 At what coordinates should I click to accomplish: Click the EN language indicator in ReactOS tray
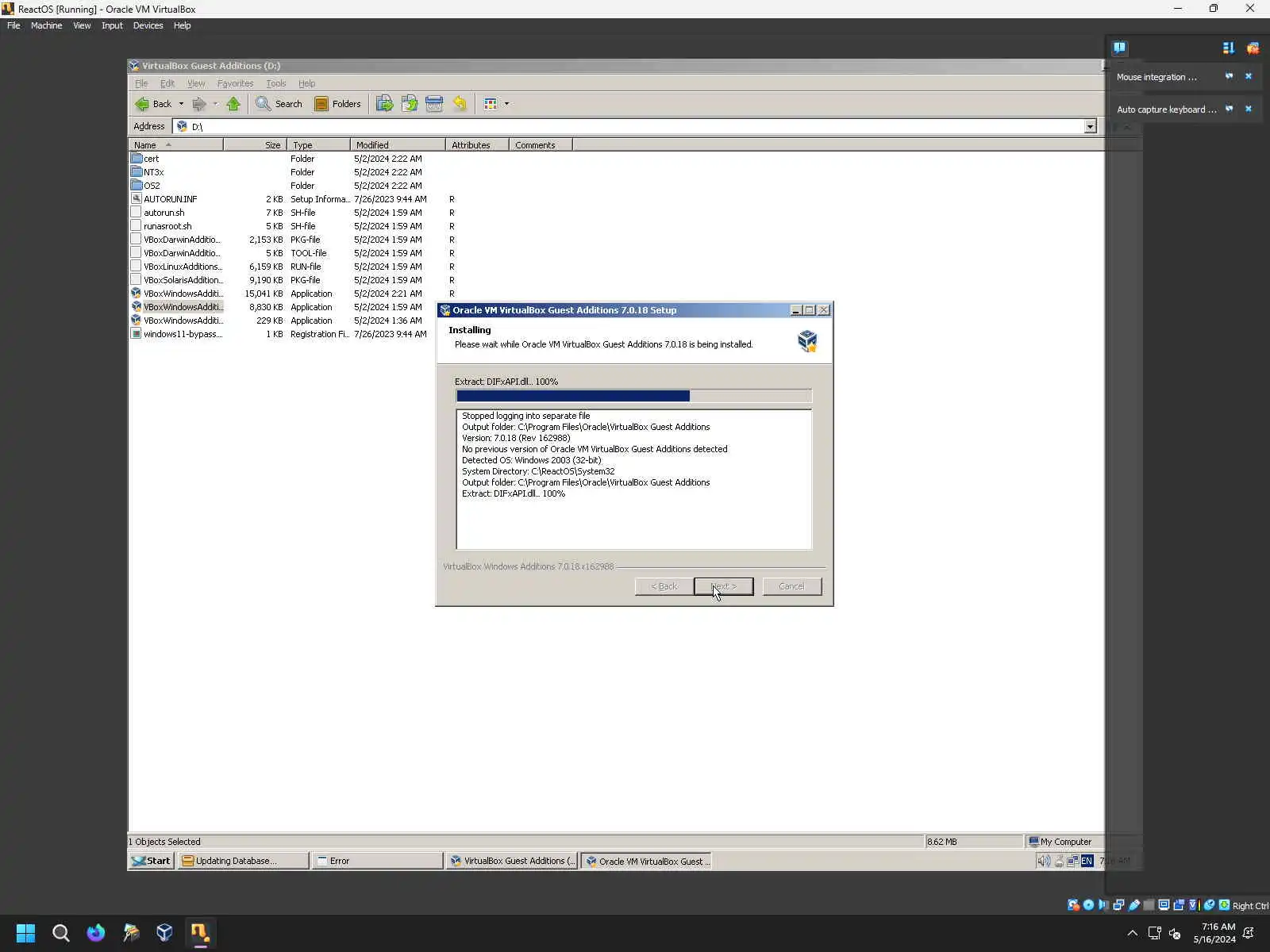pyautogui.click(x=1087, y=861)
